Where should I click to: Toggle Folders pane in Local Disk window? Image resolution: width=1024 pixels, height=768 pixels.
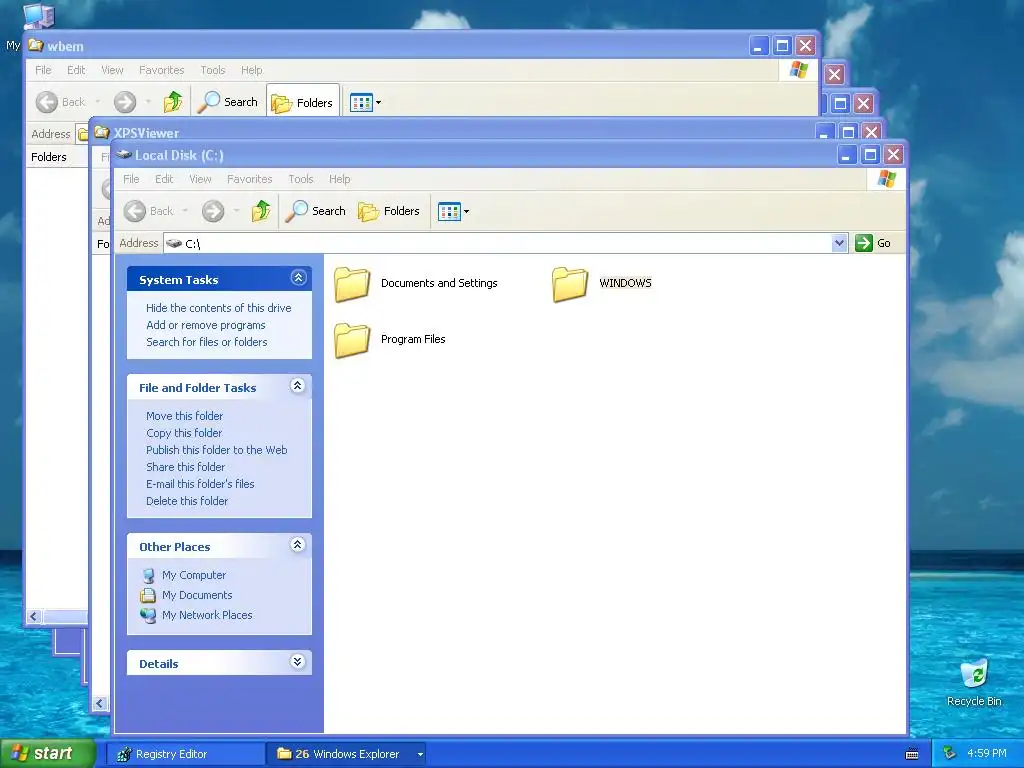(389, 211)
